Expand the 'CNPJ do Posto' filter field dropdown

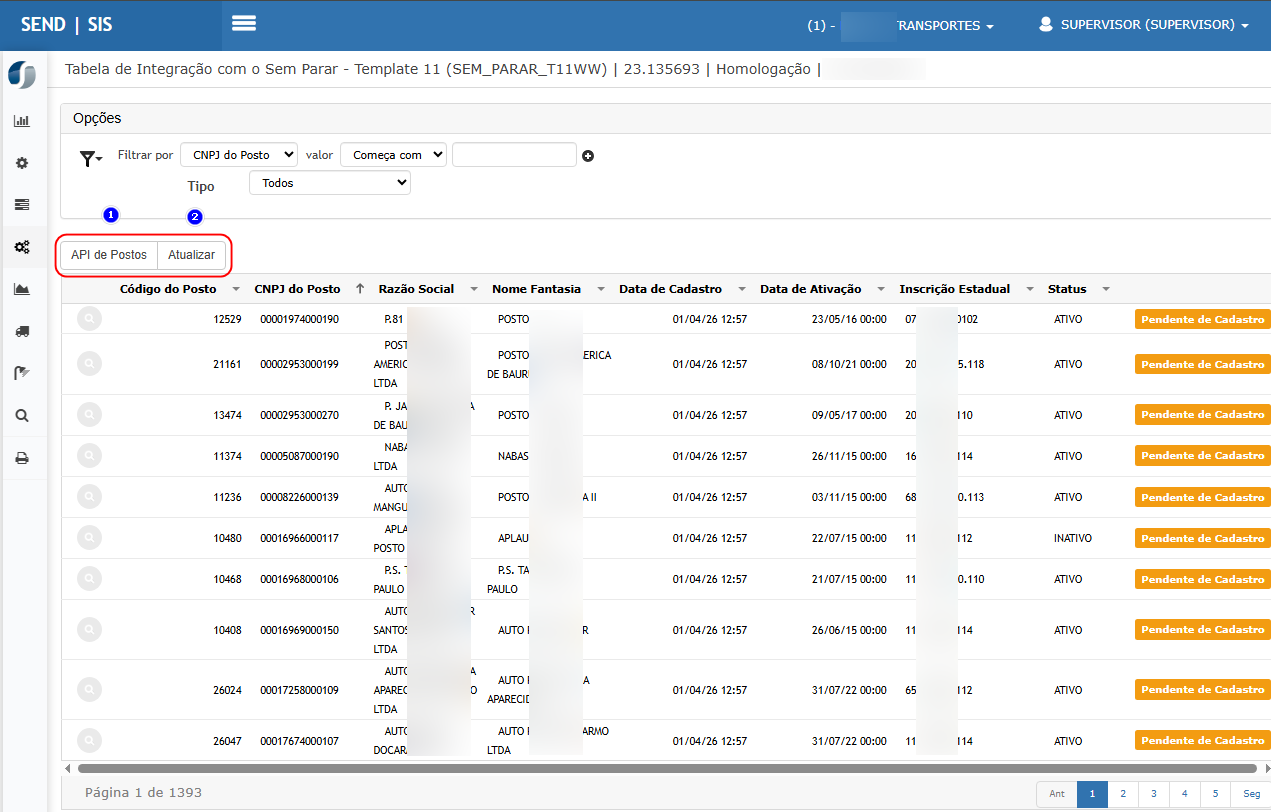(239, 155)
